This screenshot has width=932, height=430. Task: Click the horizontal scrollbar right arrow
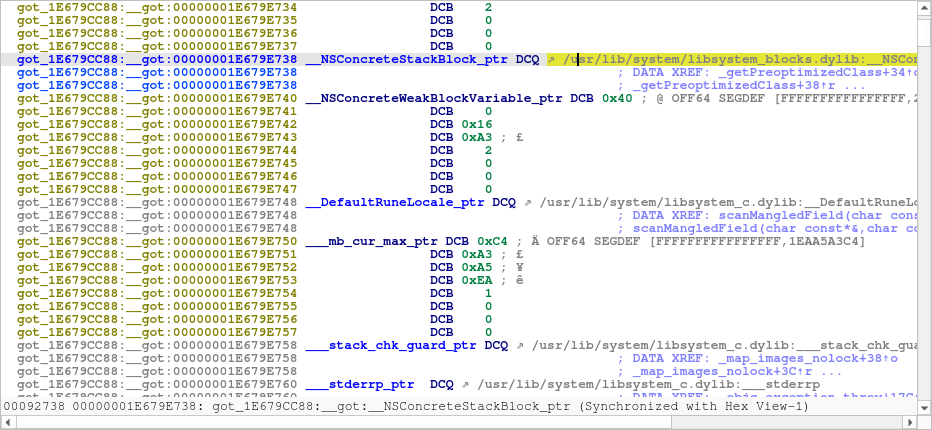(x=909, y=422)
